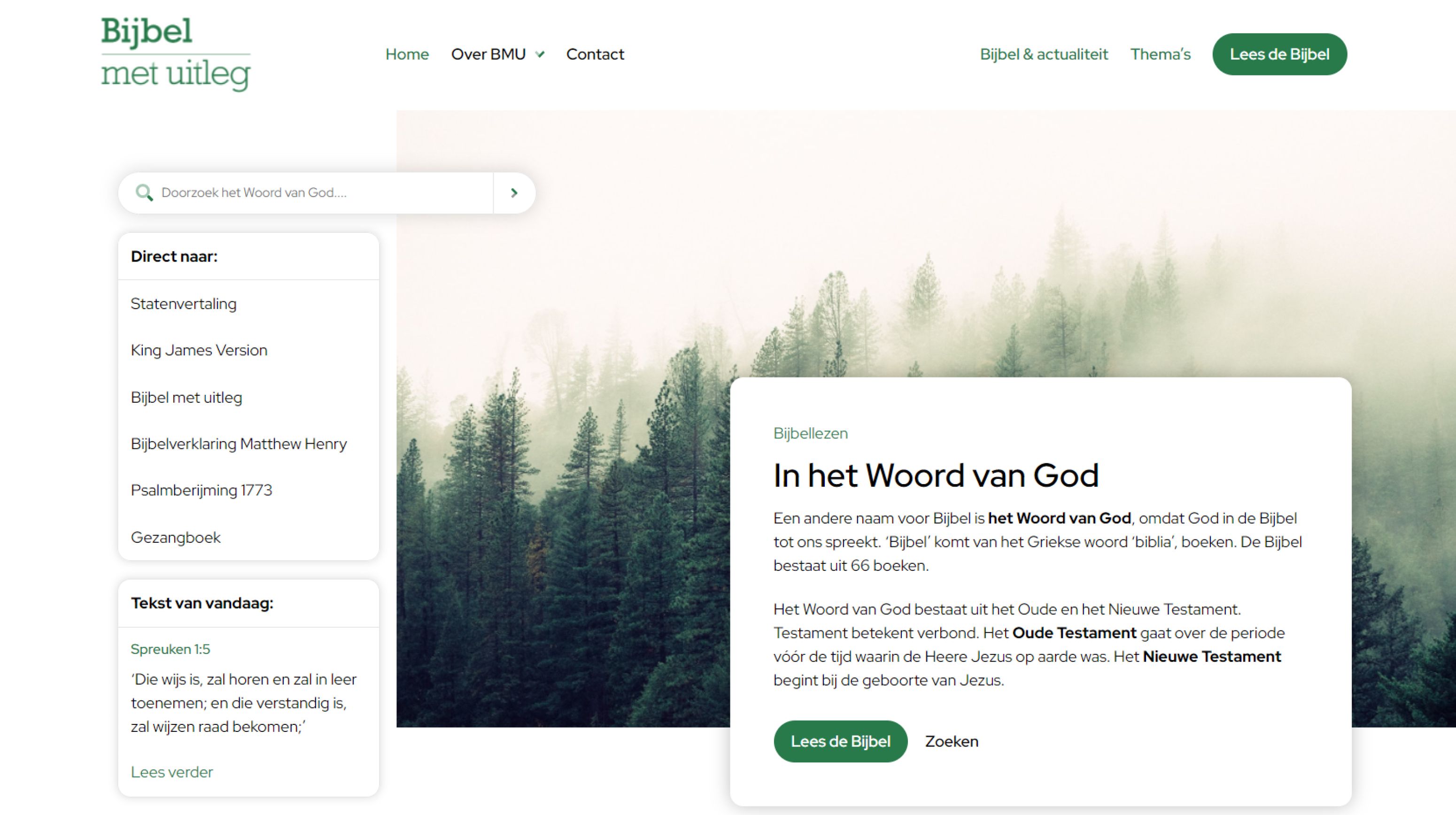This screenshot has width=1456, height=815.
Task: Click the header Lees de Bijbel button
Action: pos(1280,54)
